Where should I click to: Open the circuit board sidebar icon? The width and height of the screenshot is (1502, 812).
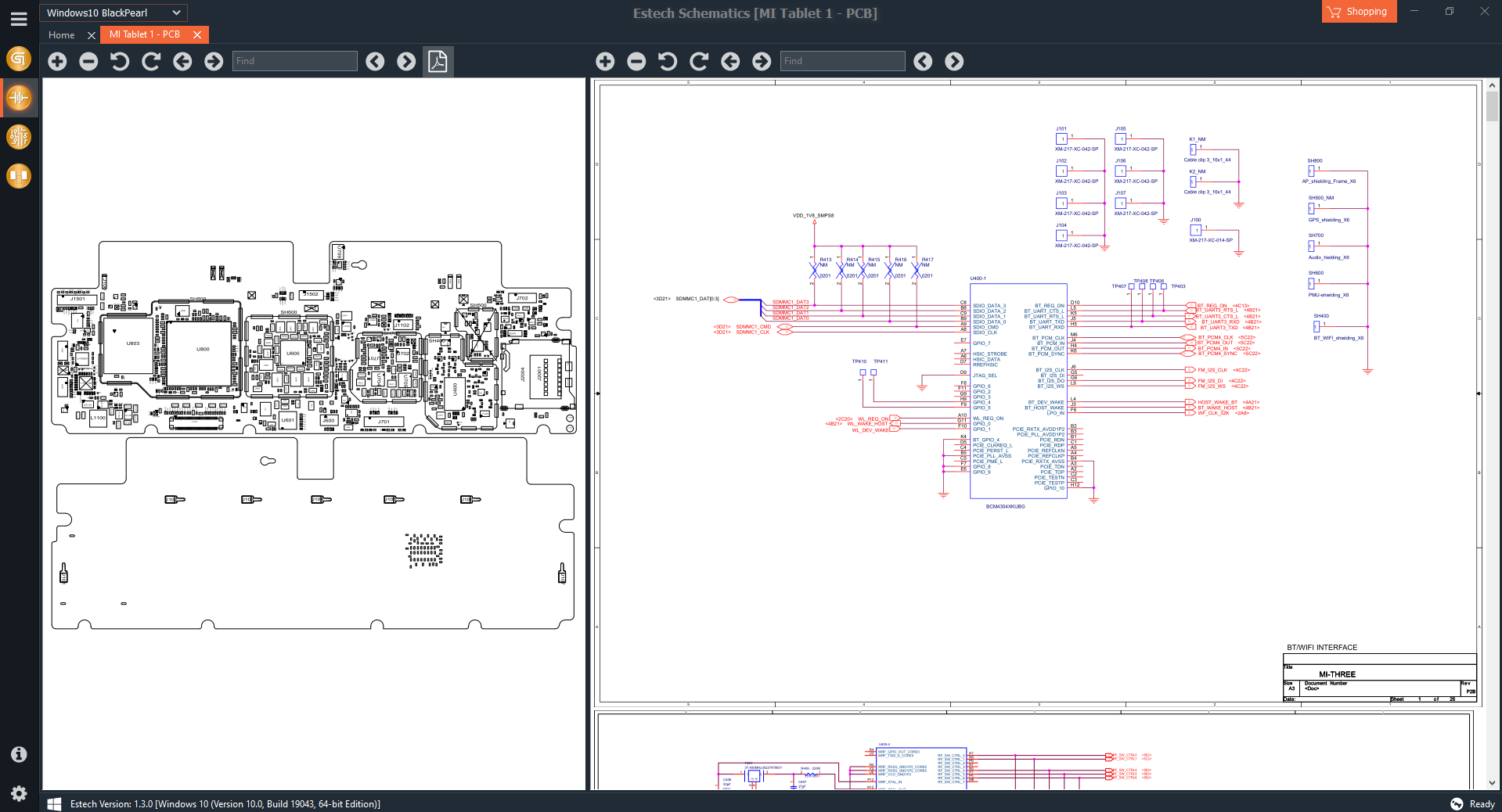click(19, 137)
